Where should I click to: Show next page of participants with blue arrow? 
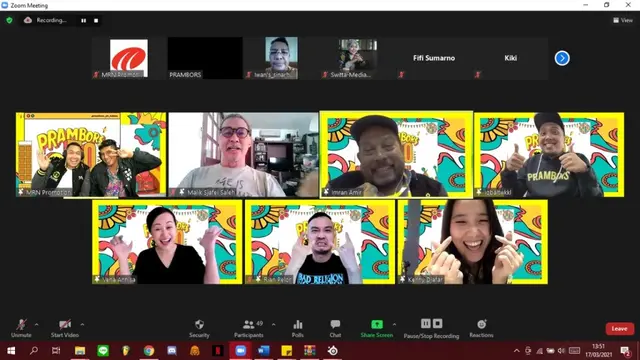(562, 58)
